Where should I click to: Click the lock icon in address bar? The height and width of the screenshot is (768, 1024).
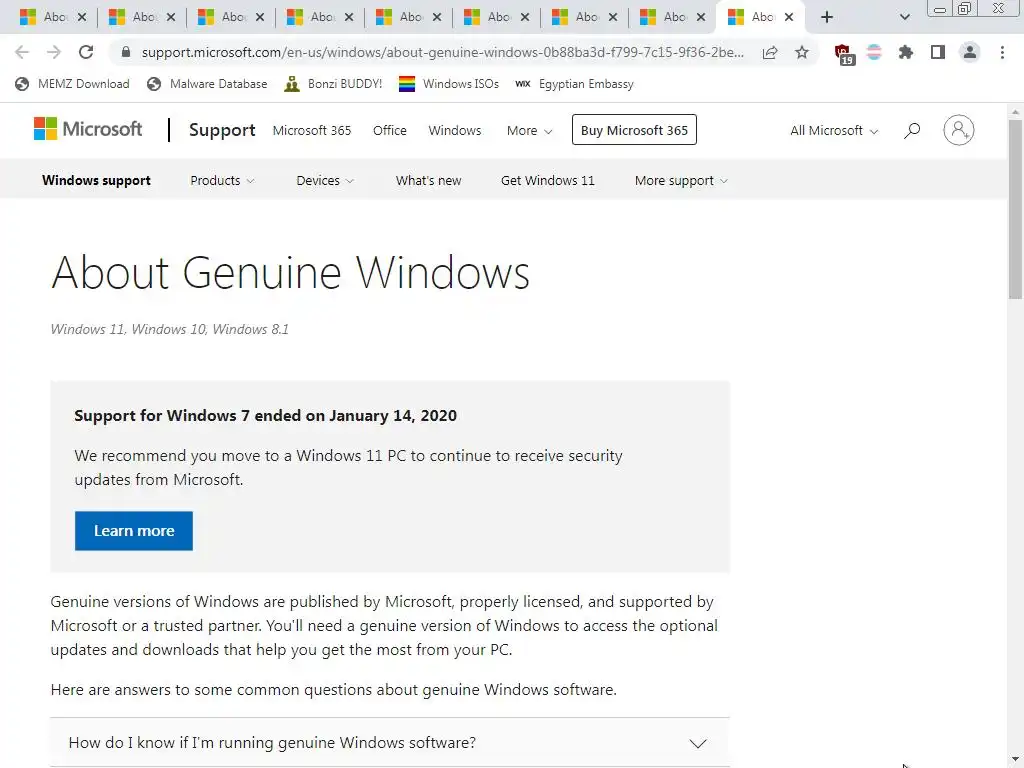(126, 52)
